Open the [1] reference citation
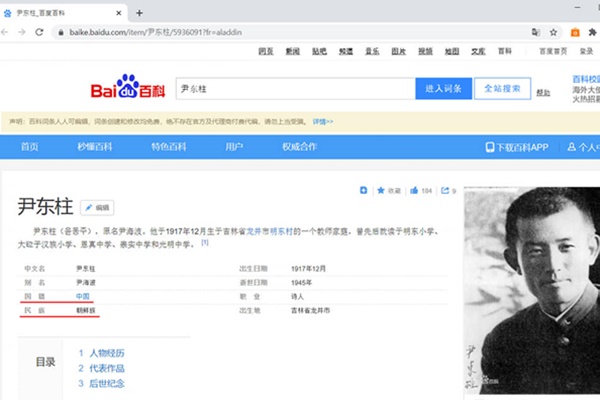 (205, 243)
